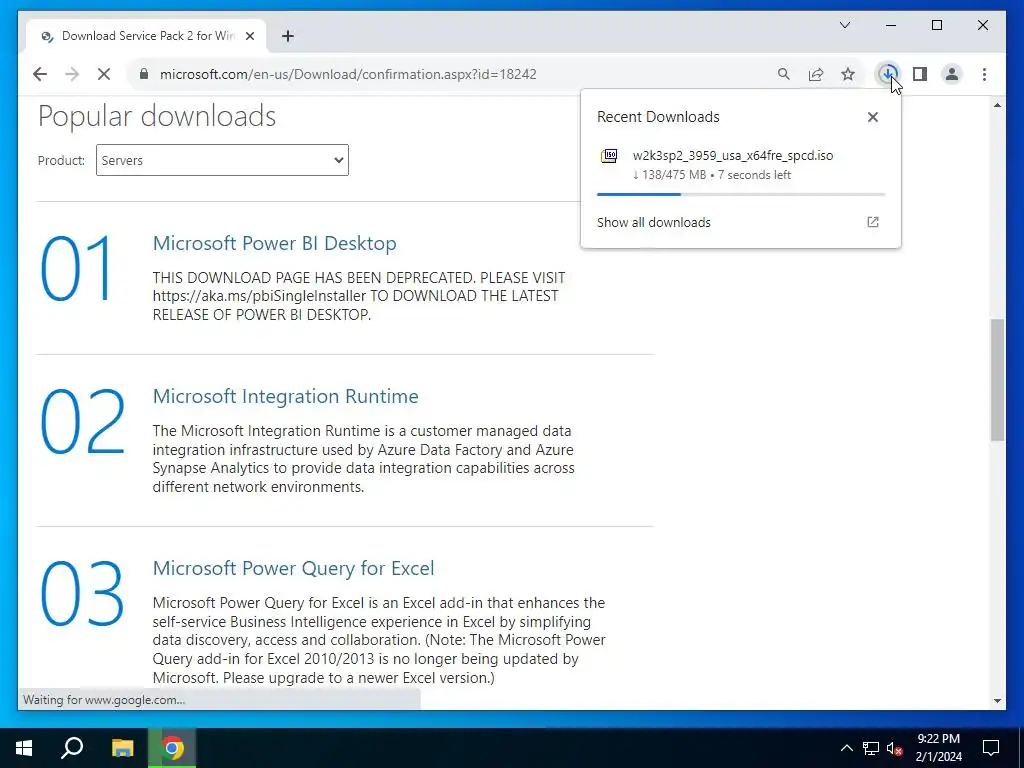Click the 138/475 MB download status text
The width and height of the screenshot is (1024, 768).
(712, 175)
